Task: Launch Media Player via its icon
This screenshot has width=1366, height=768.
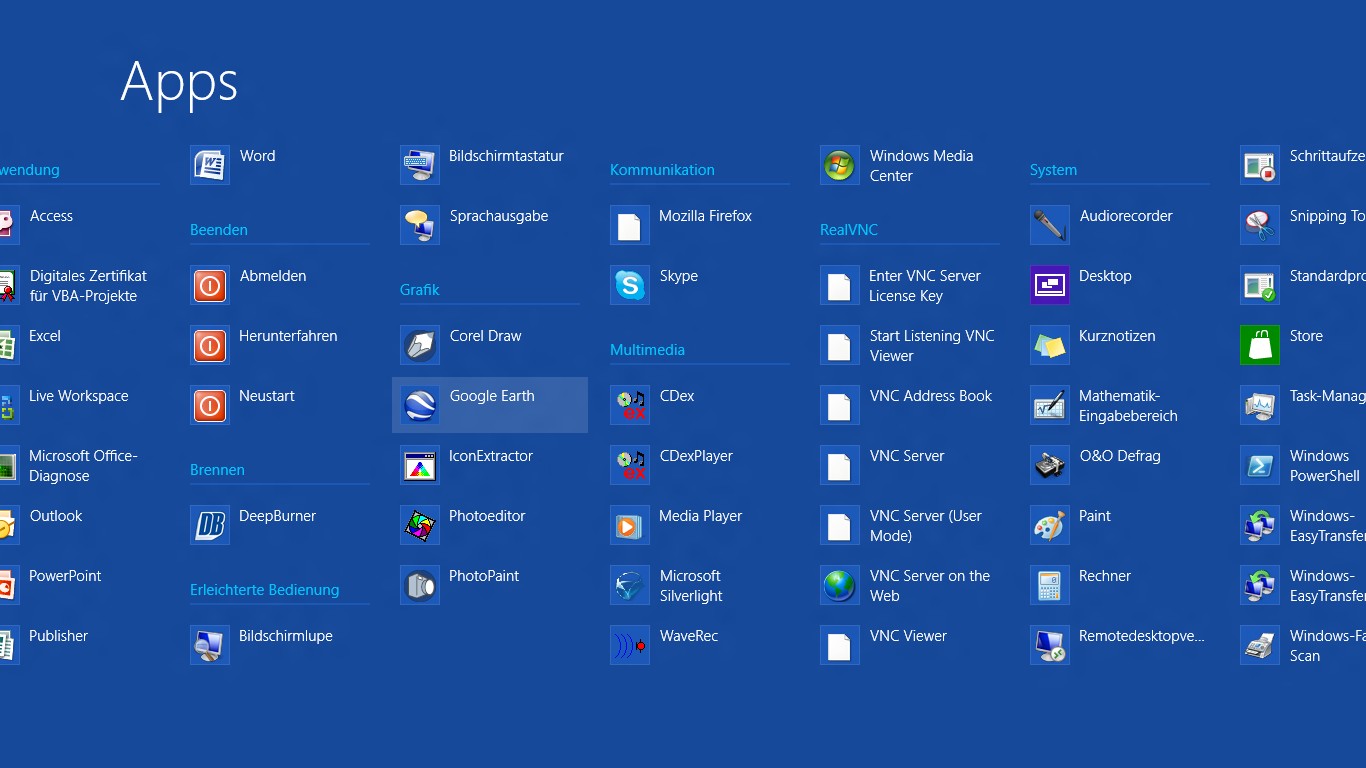Action: point(630,525)
